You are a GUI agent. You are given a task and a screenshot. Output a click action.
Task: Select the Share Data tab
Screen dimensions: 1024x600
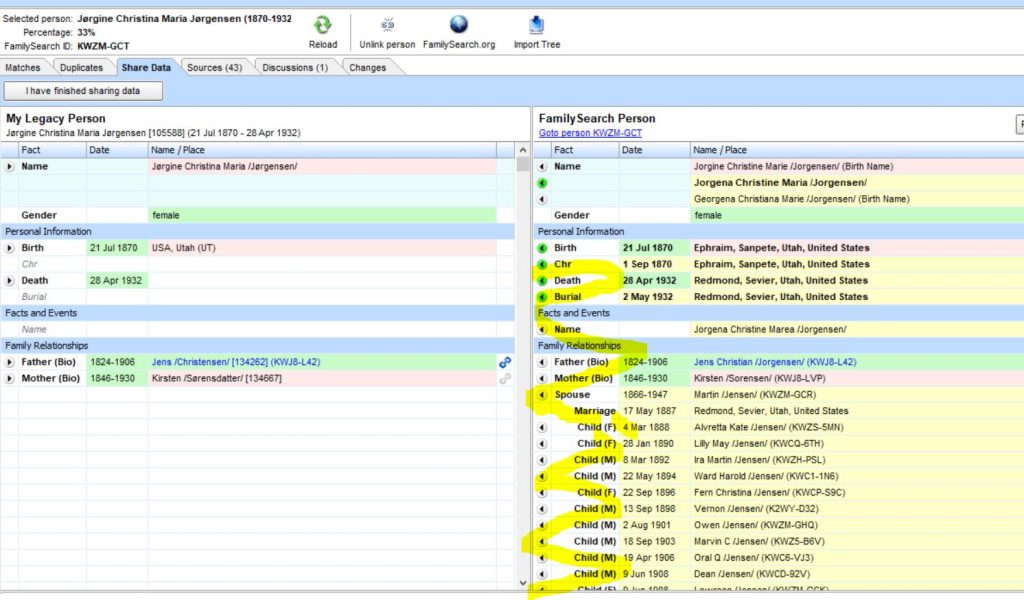point(146,67)
